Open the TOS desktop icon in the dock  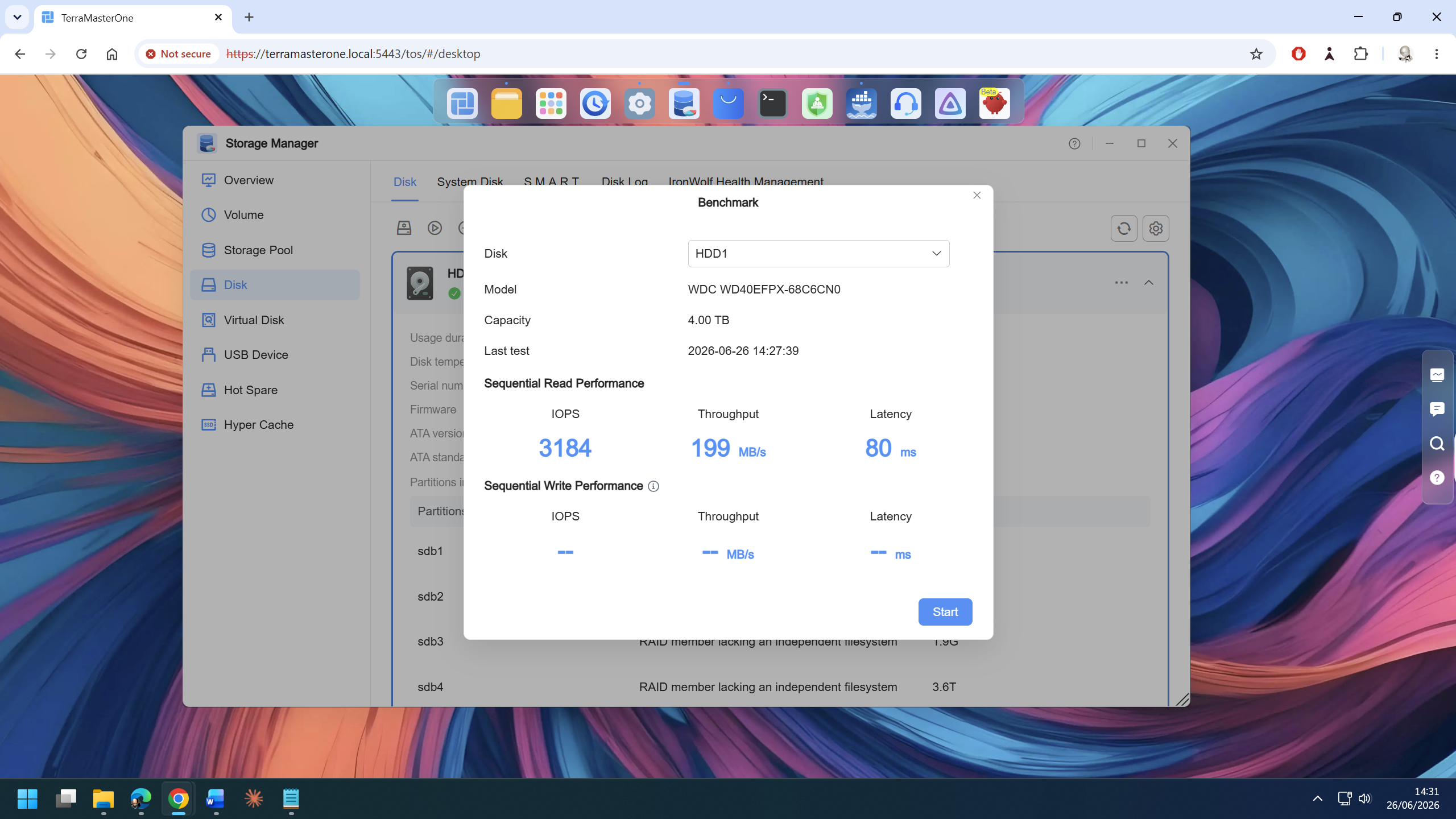pyautogui.click(x=462, y=104)
